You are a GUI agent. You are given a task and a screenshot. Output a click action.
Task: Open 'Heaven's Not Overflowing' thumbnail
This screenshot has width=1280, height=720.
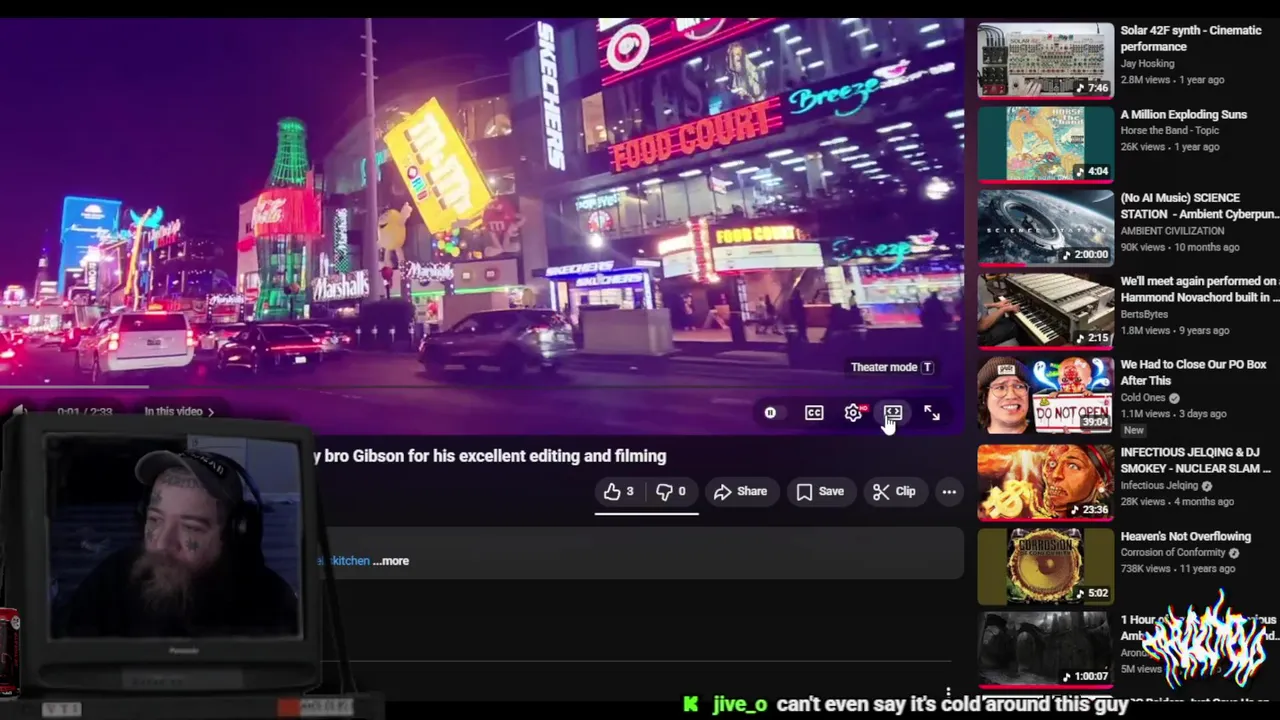[1045, 566]
